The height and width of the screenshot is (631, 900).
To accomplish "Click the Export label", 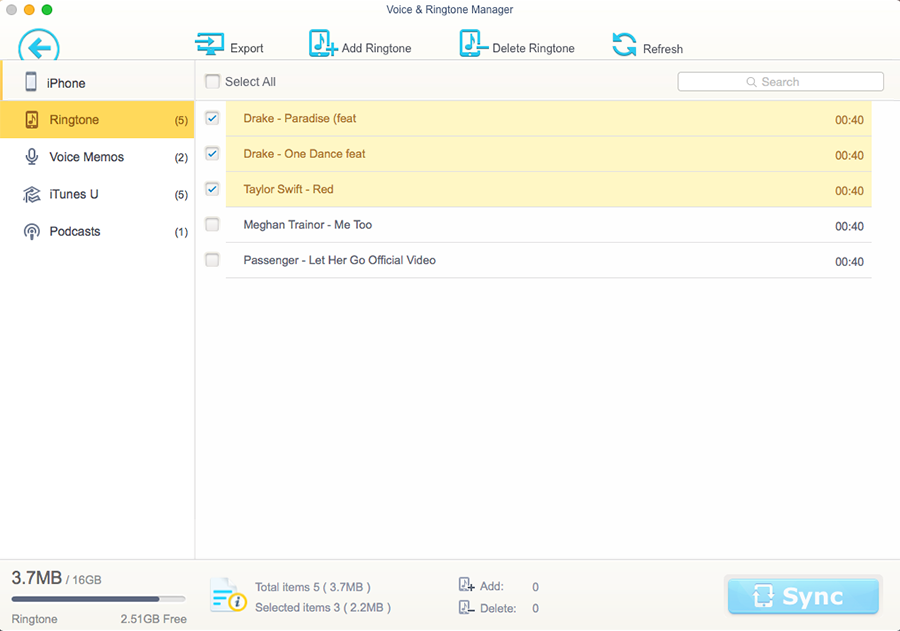I will (x=247, y=48).
